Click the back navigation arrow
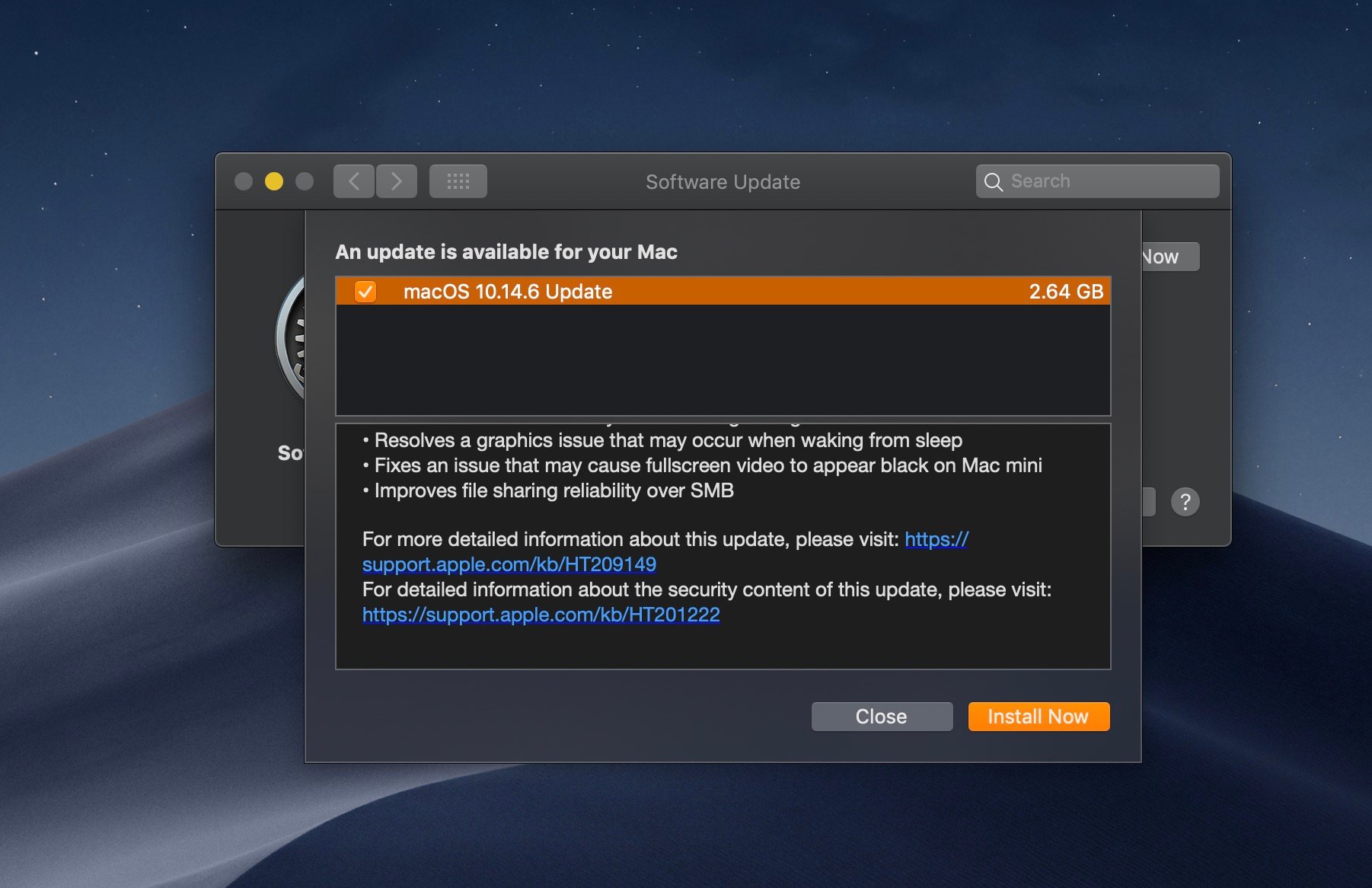The image size is (1372, 888). [x=354, y=181]
